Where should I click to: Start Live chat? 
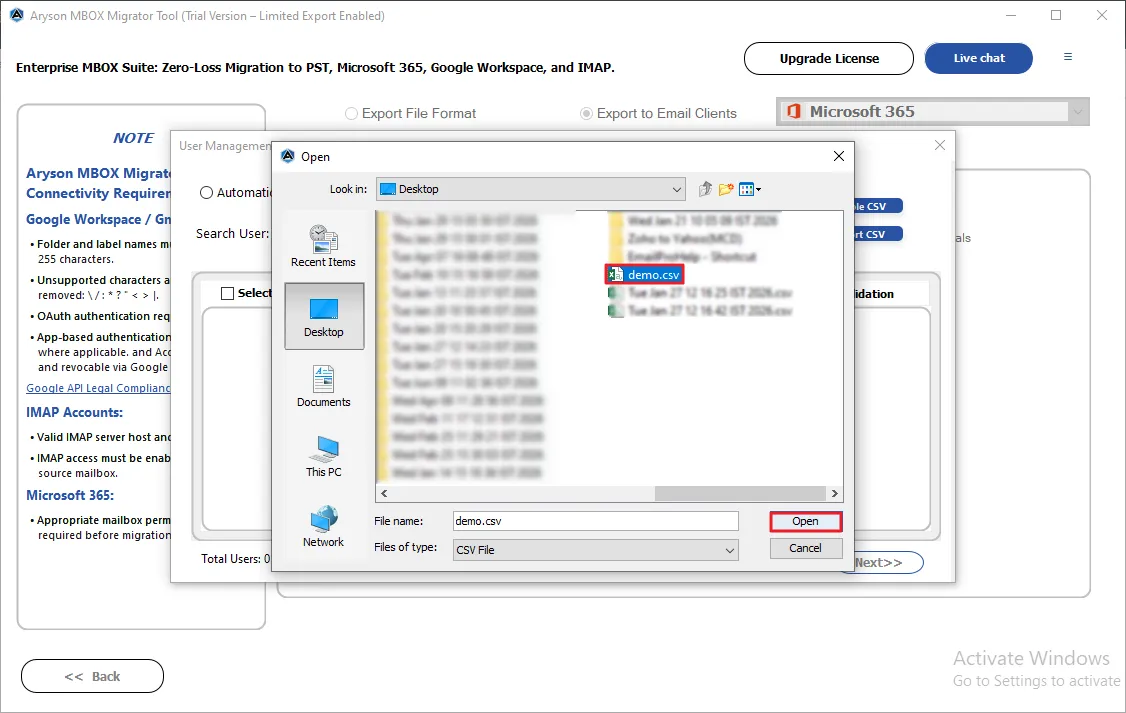click(x=979, y=58)
